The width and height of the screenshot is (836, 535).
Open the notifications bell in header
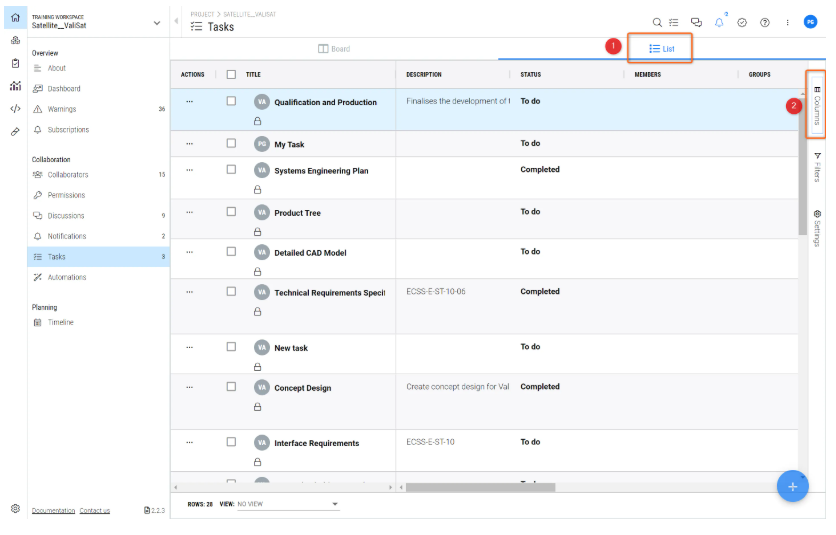click(x=719, y=22)
